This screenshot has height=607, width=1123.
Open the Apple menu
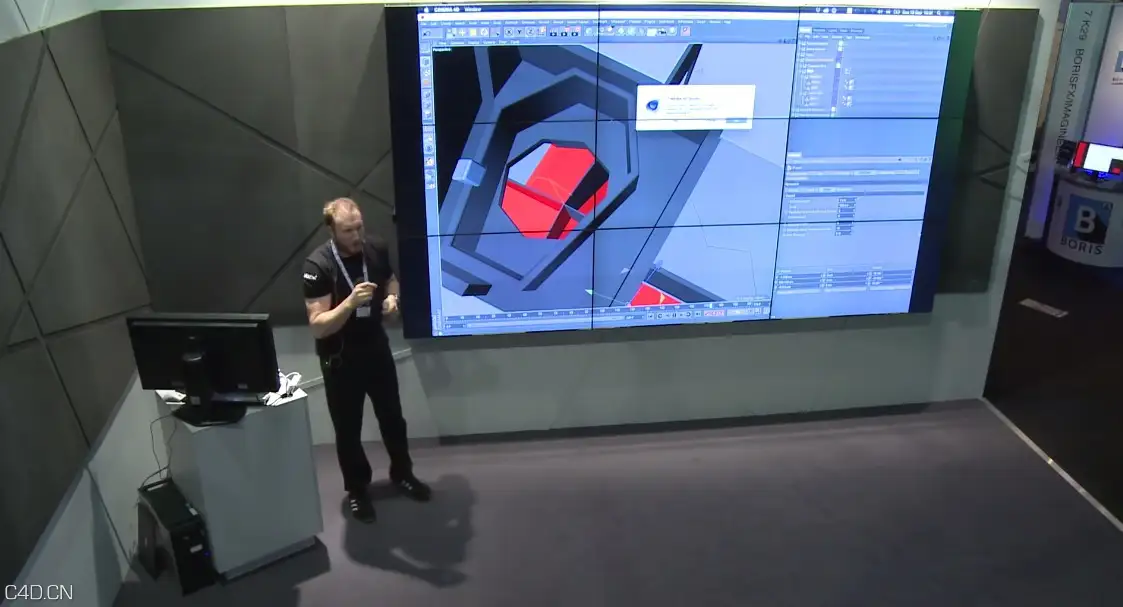(426, 9)
